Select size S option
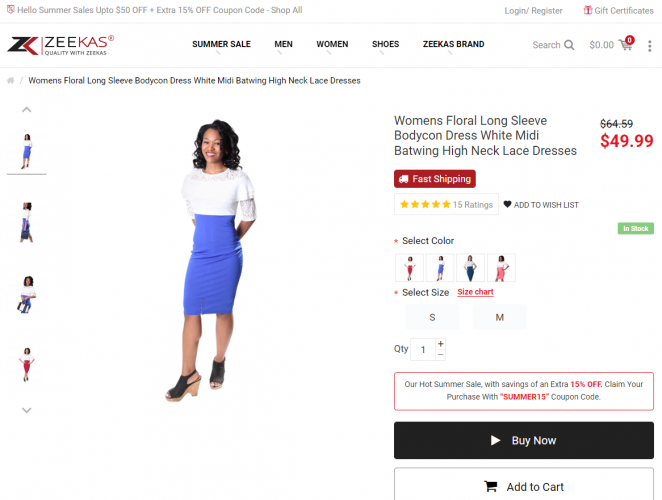 pos(432,317)
